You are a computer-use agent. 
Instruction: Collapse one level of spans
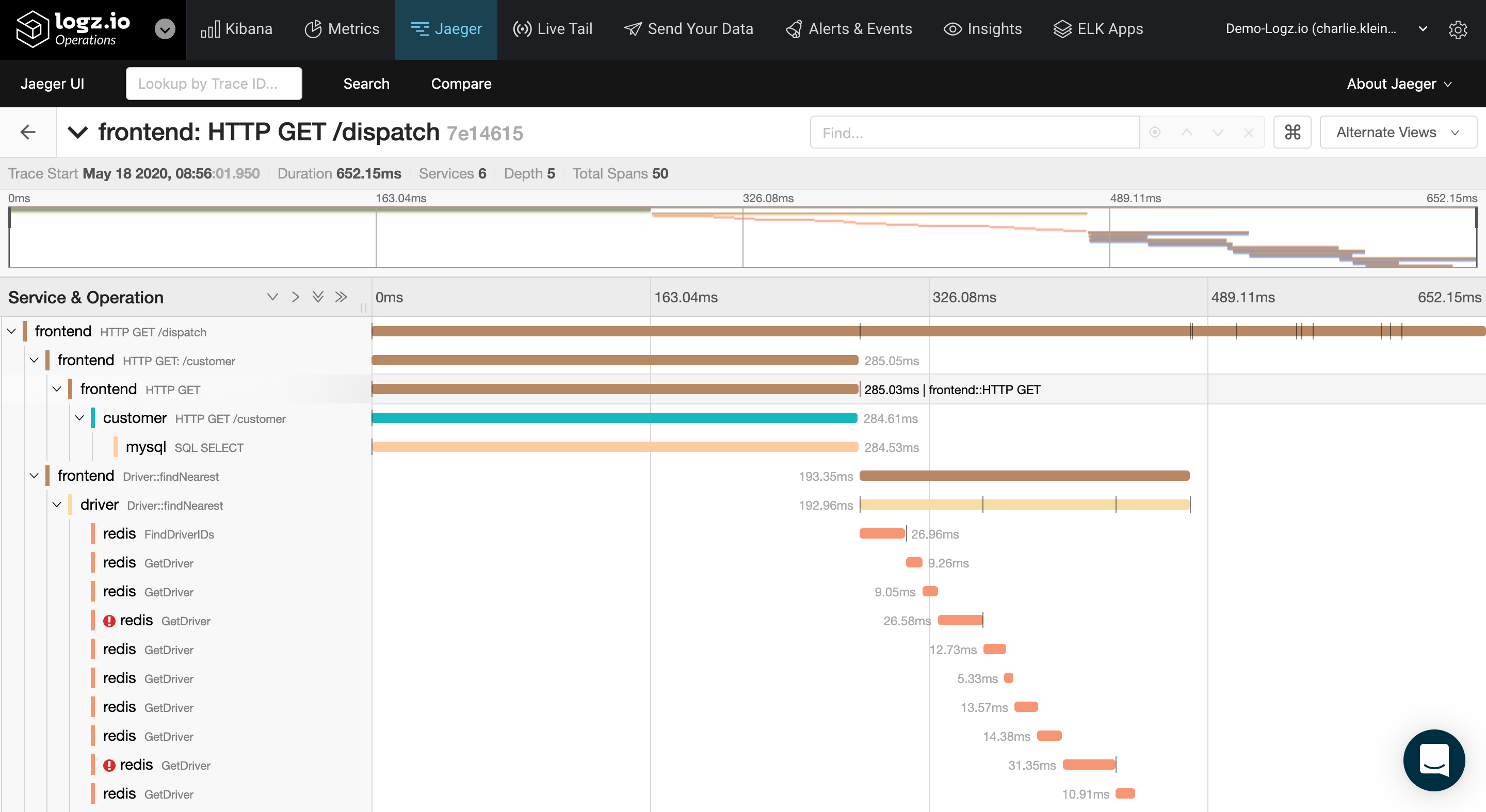295,297
